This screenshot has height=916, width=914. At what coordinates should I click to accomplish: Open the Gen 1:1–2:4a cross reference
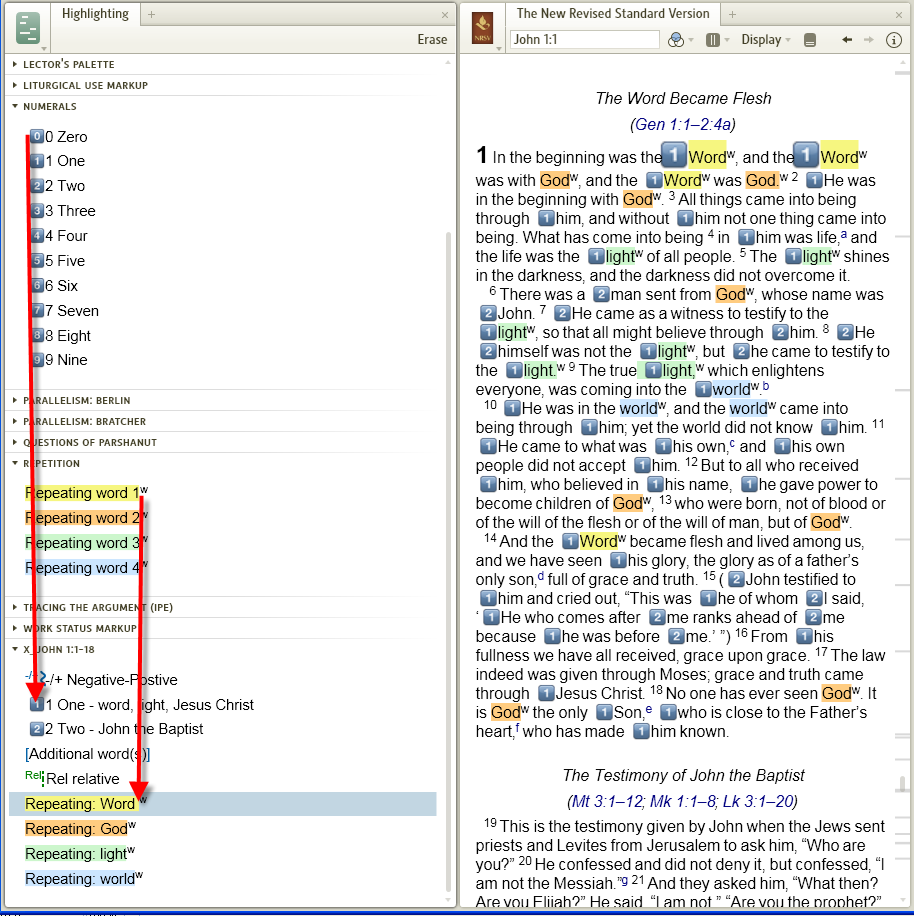(683, 124)
